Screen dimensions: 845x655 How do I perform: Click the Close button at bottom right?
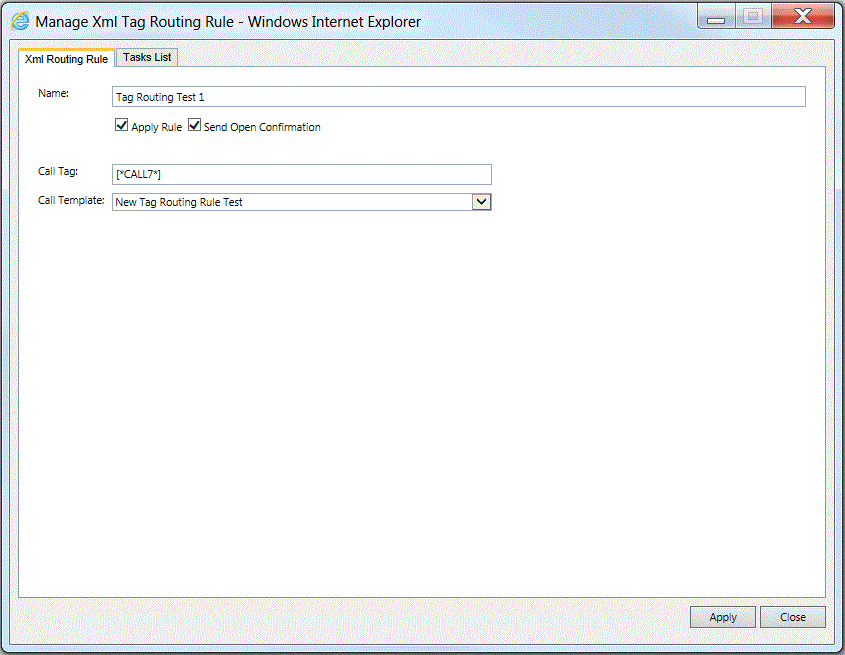pyautogui.click(x=792, y=616)
